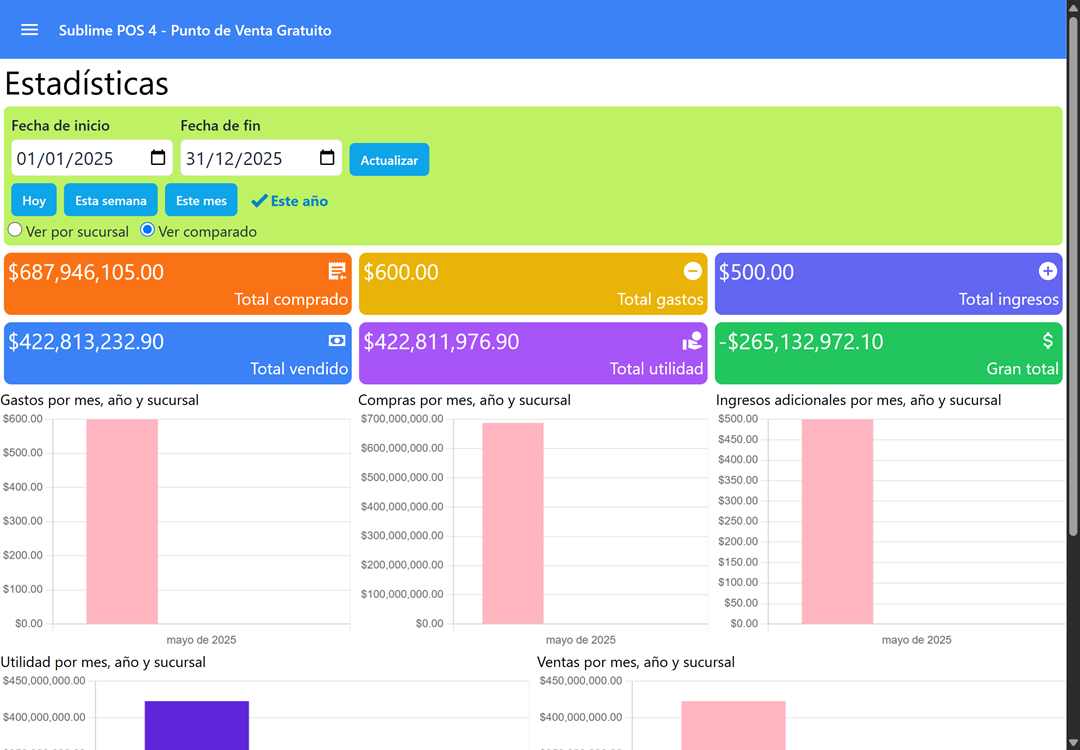Screen dimensions: 1080x750
Task: Click the -$265,132,972.10 gran total value
Action: tap(801, 342)
